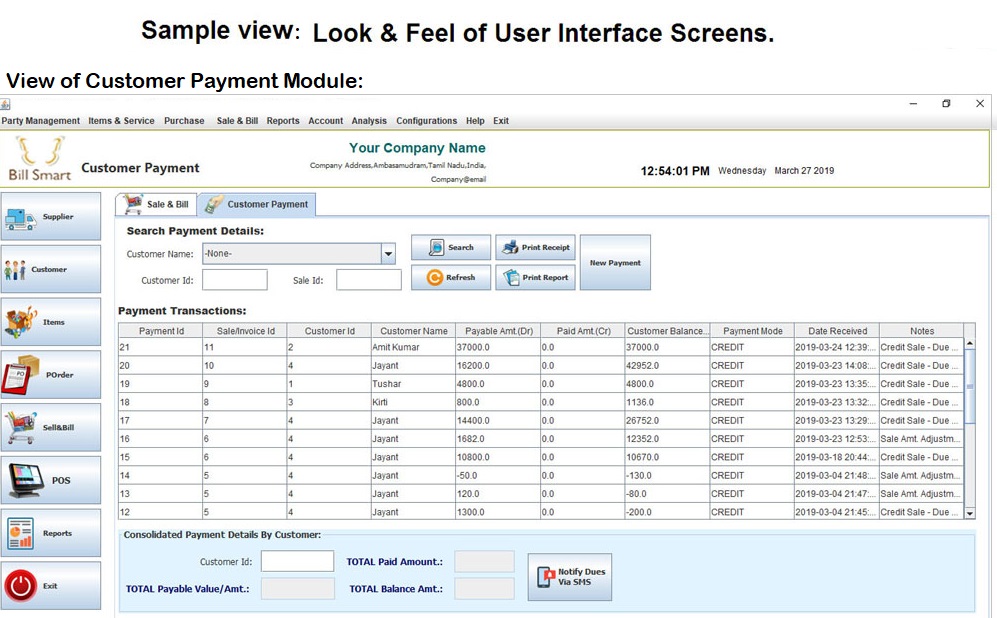Click the Customer Id search field
Screen dimensions: 997x618
235,280
